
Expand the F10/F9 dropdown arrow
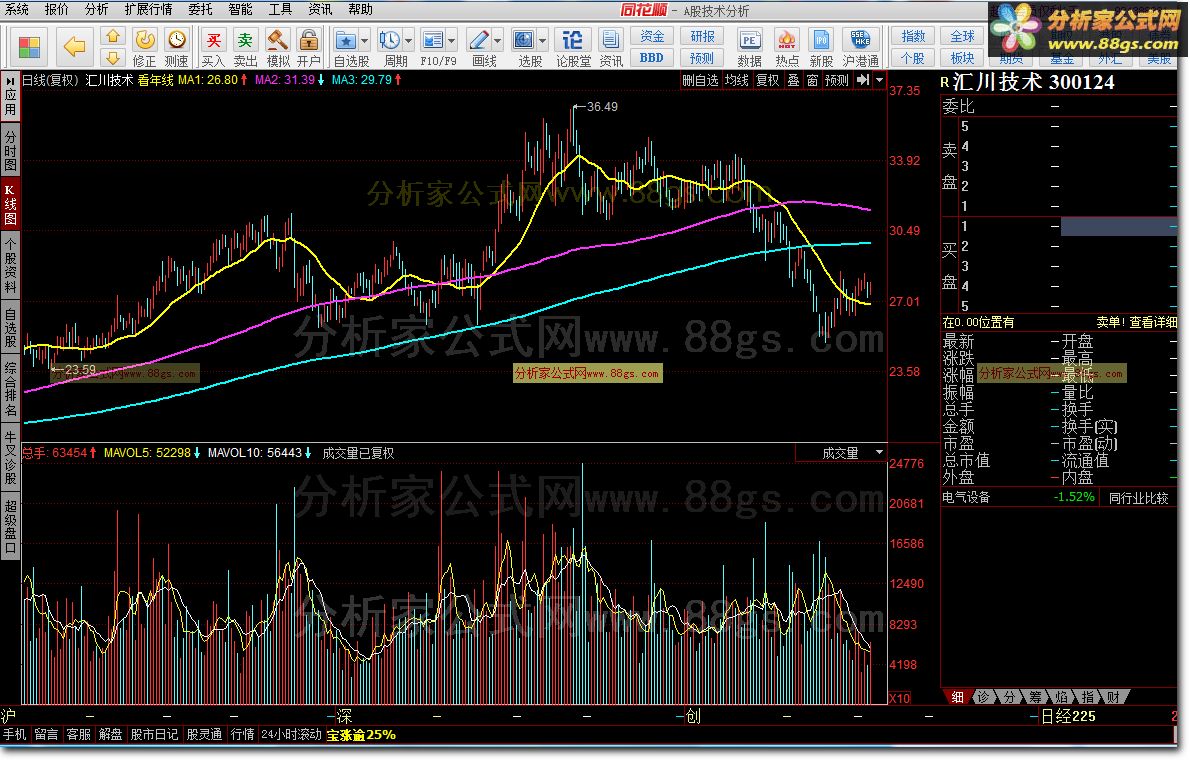pyautogui.click(x=452, y=40)
